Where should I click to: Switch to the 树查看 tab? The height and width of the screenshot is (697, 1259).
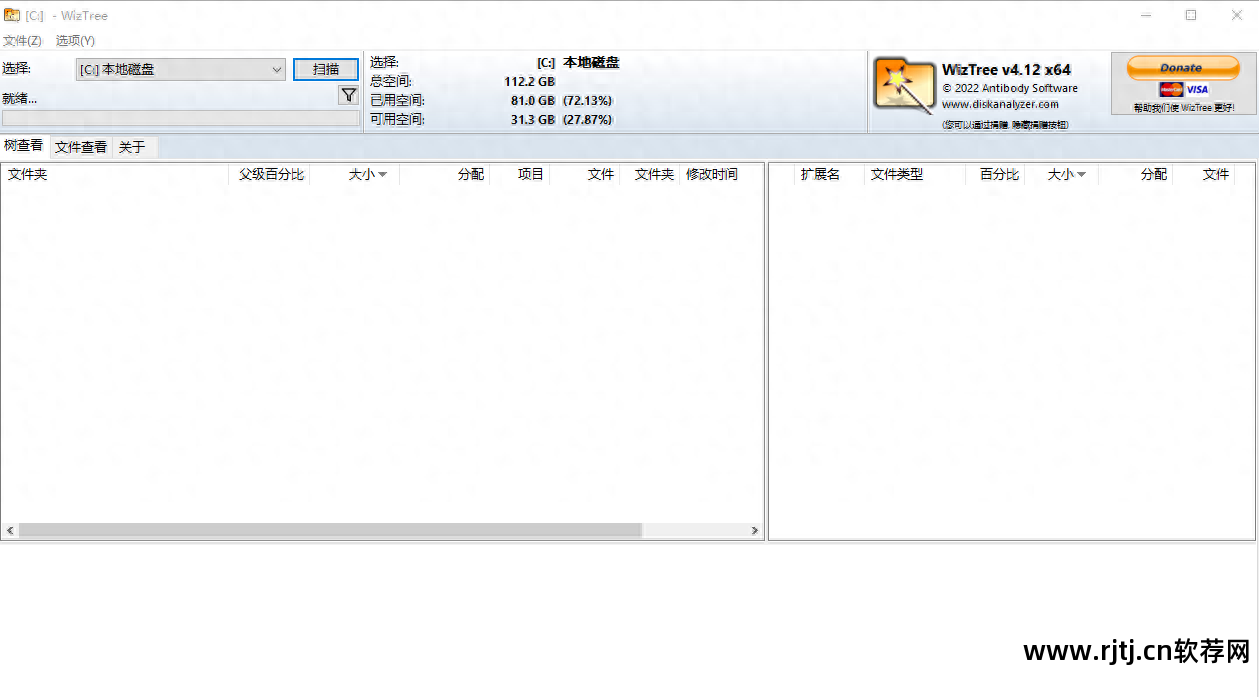tap(24, 146)
